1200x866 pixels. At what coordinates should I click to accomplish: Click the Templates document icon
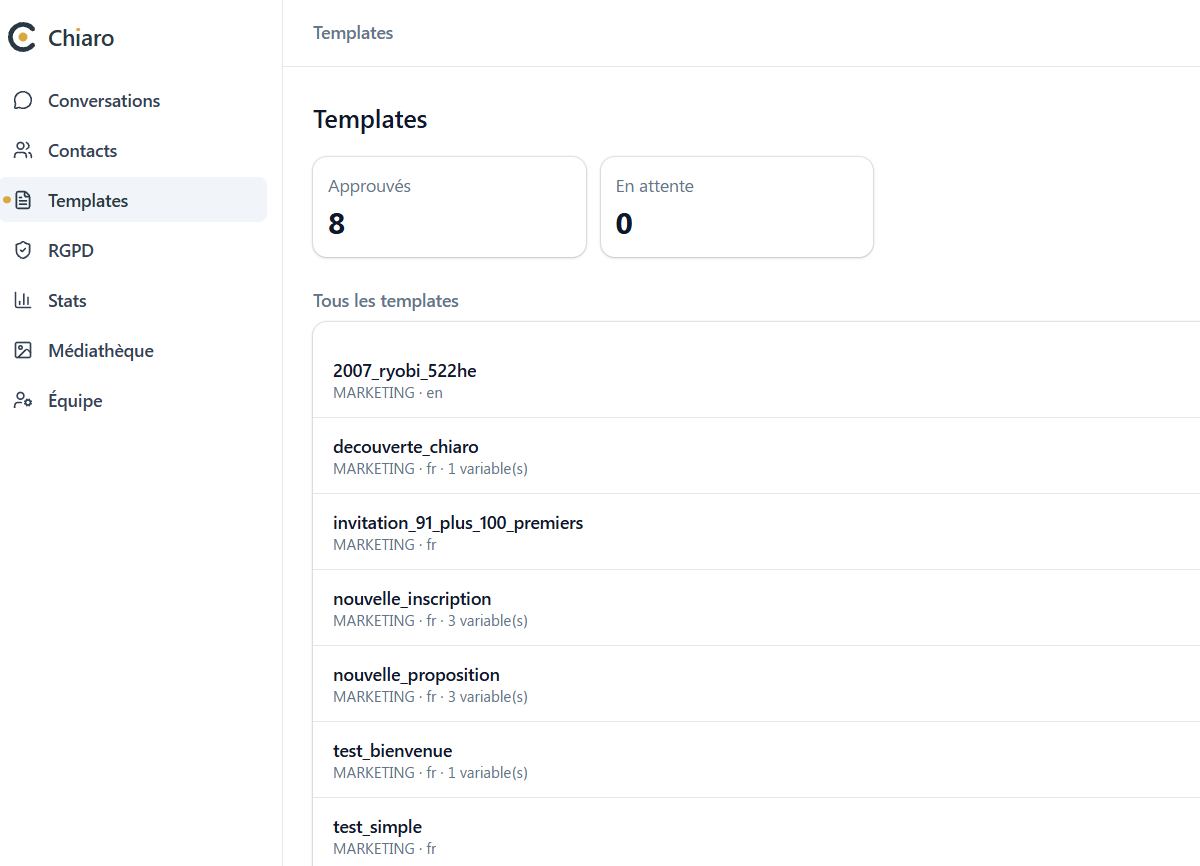tap(23, 201)
